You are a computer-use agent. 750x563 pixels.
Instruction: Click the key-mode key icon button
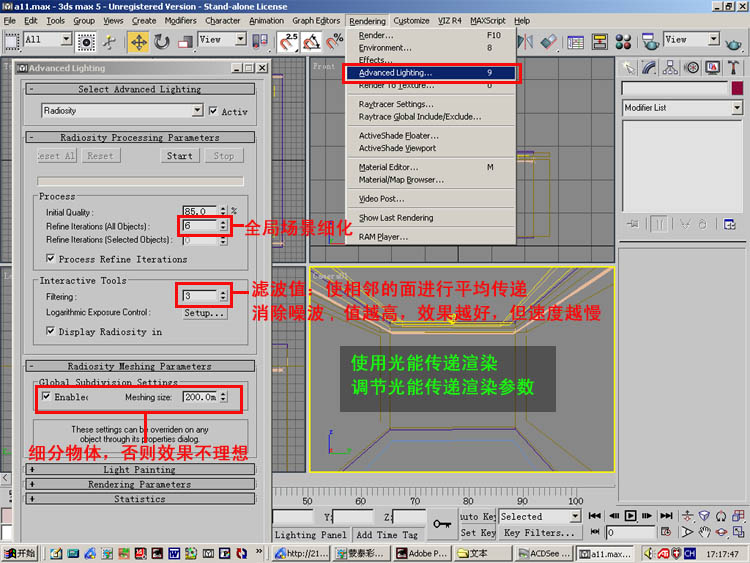(441, 523)
